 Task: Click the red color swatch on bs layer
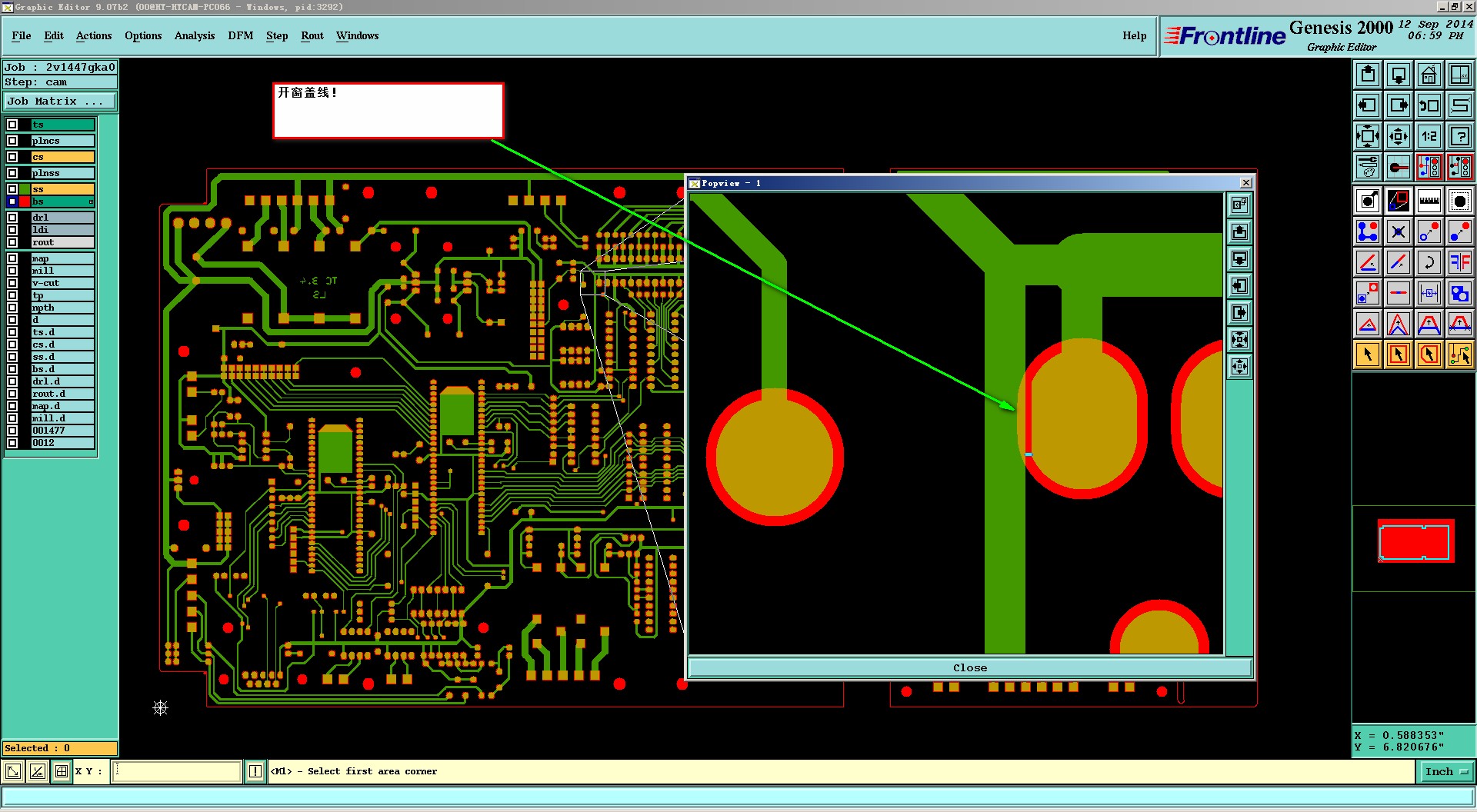pos(25,201)
